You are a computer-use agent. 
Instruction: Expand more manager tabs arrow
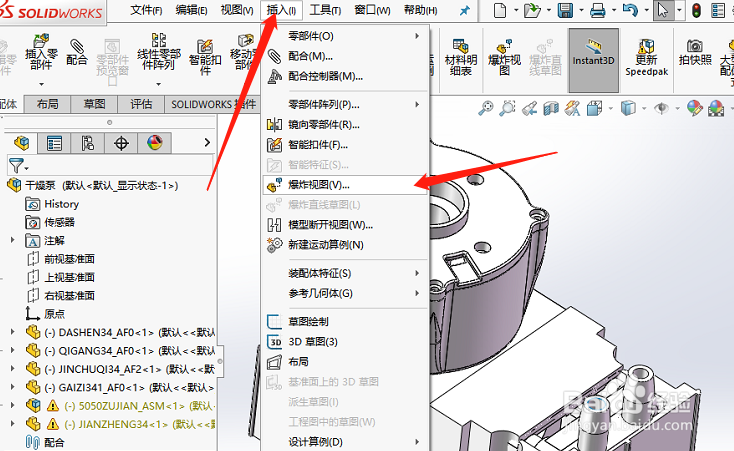click(207, 142)
